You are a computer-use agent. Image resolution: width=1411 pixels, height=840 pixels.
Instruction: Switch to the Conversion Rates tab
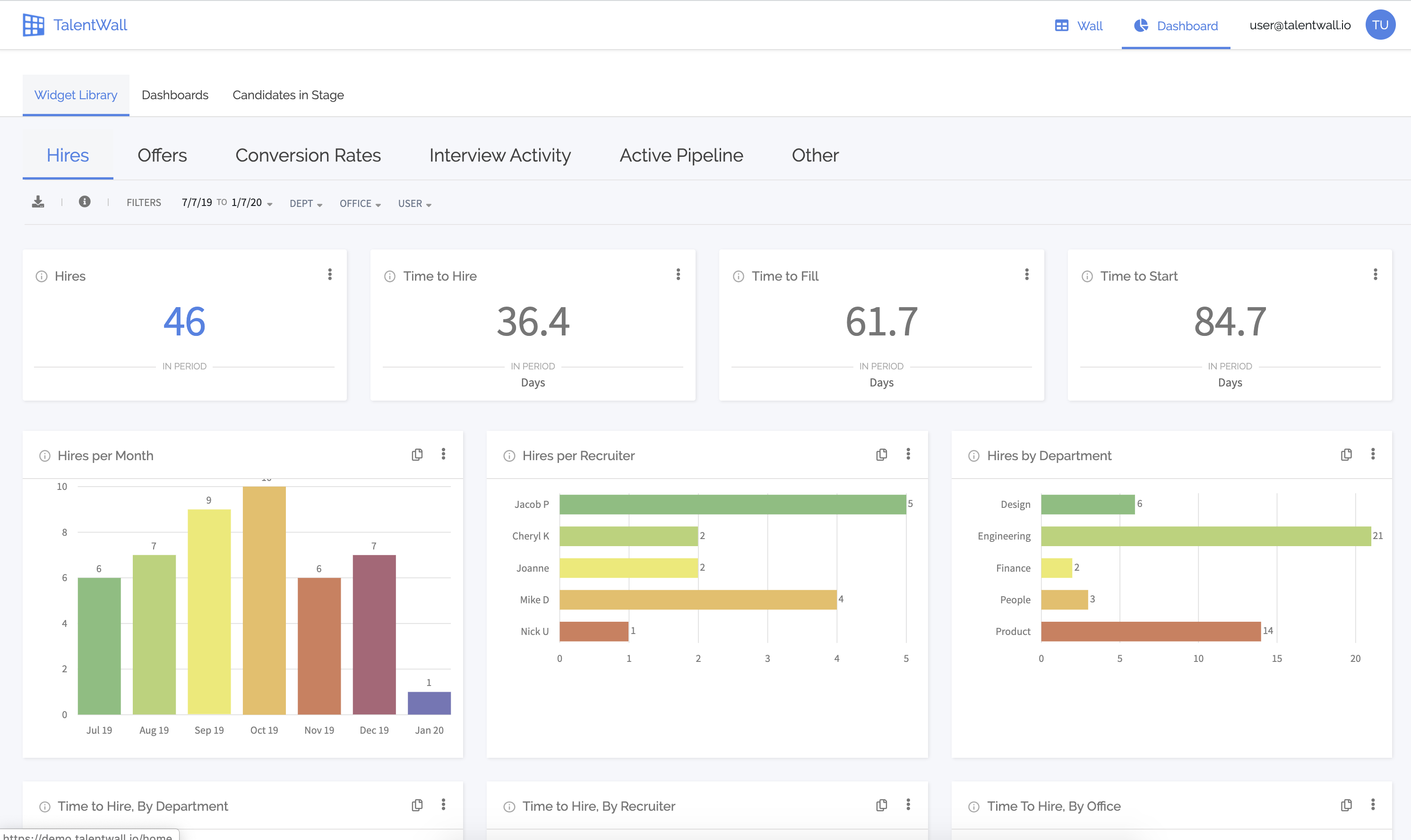click(x=308, y=155)
